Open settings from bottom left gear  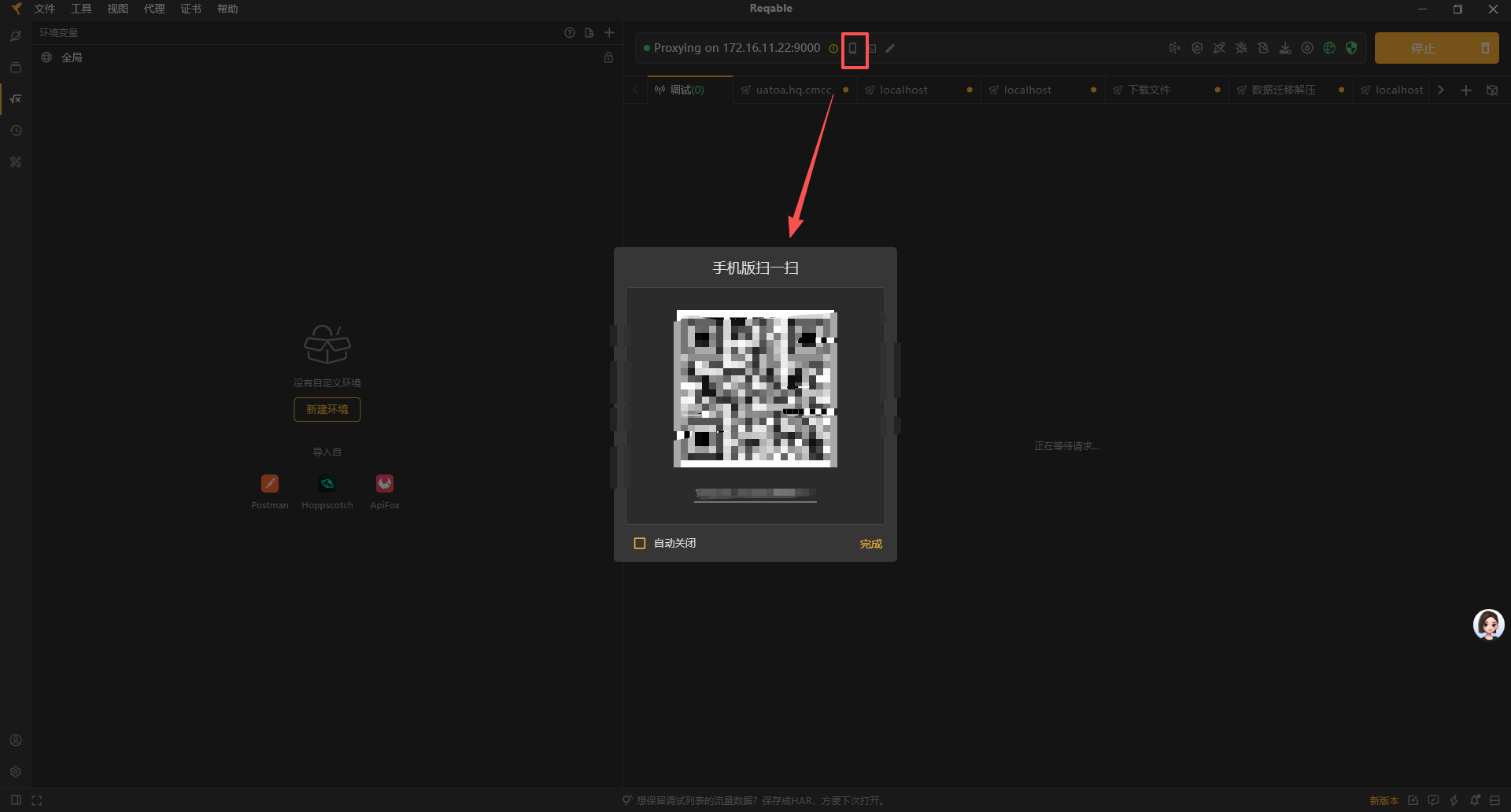pyautogui.click(x=16, y=772)
